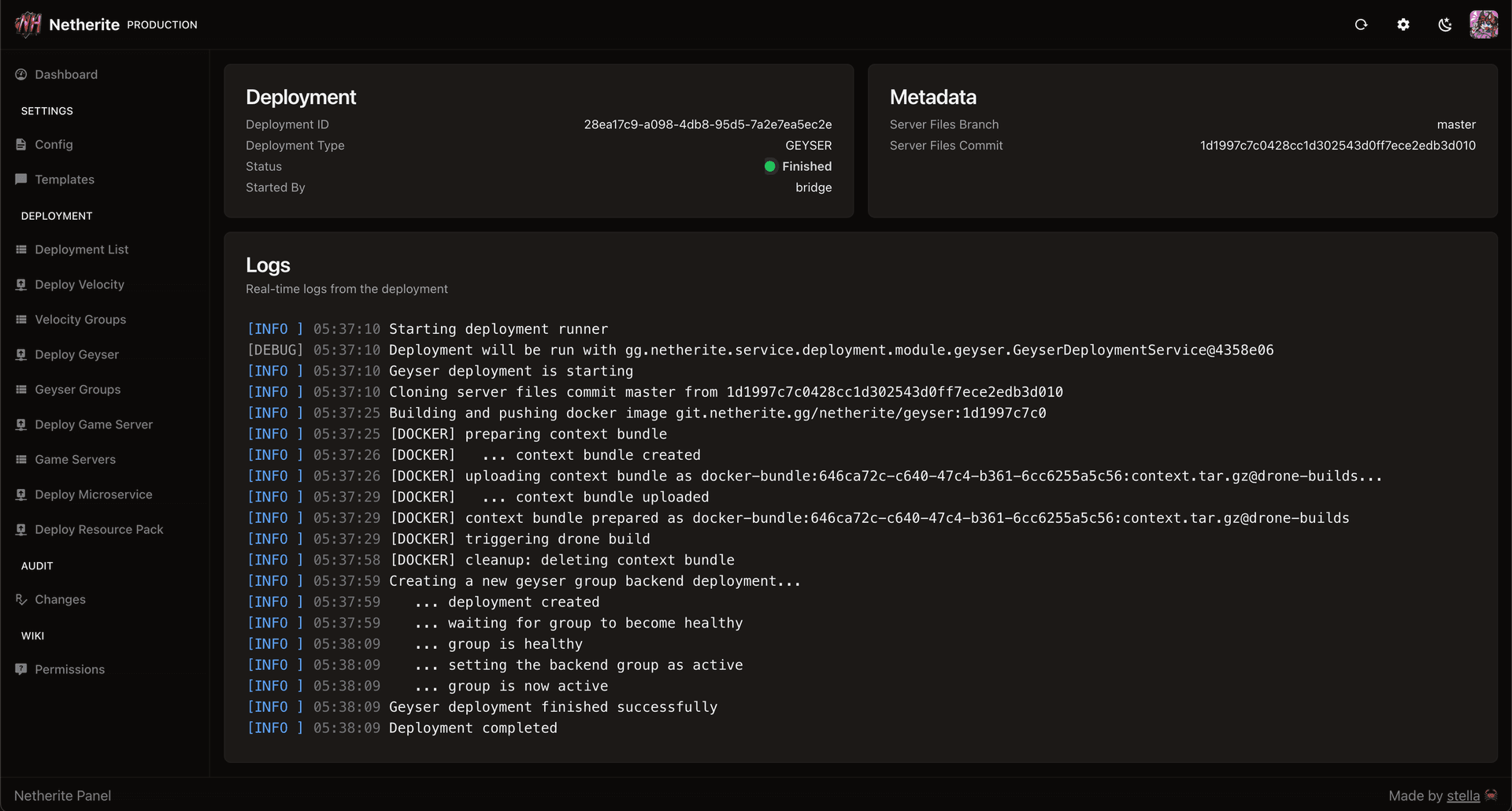Open Game Servers list

pos(75,460)
